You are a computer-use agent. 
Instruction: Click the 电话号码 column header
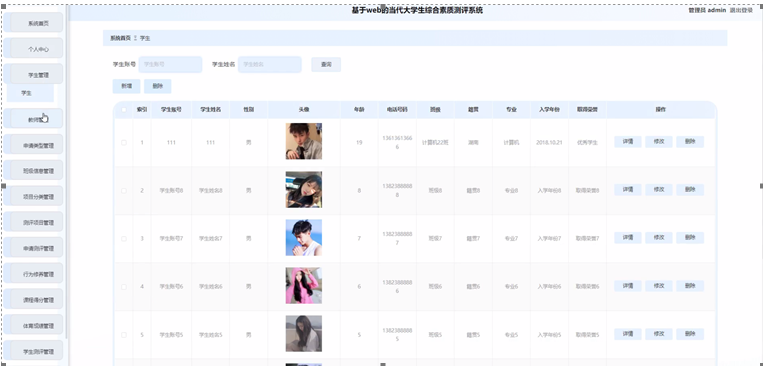coord(398,110)
